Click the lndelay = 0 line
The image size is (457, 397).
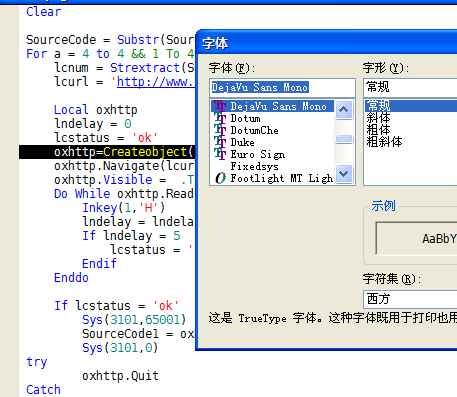tap(93, 124)
